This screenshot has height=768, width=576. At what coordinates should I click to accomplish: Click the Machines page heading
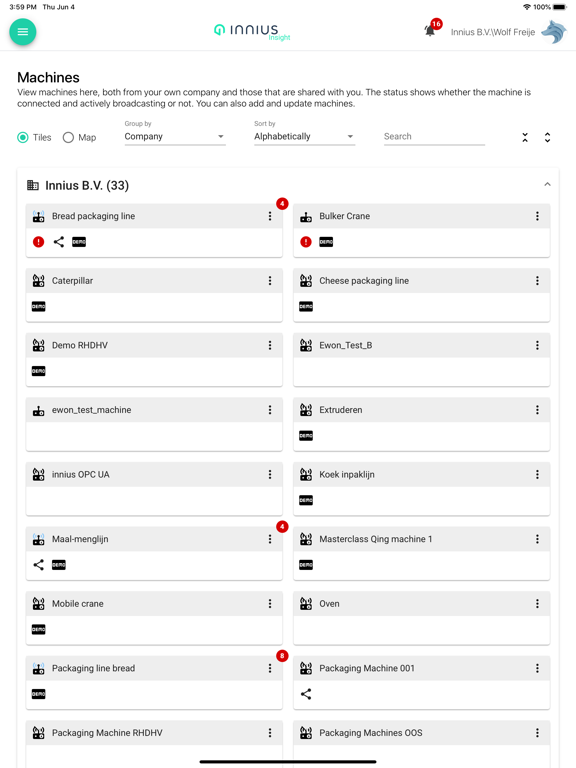pyautogui.click(x=48, y=77)
